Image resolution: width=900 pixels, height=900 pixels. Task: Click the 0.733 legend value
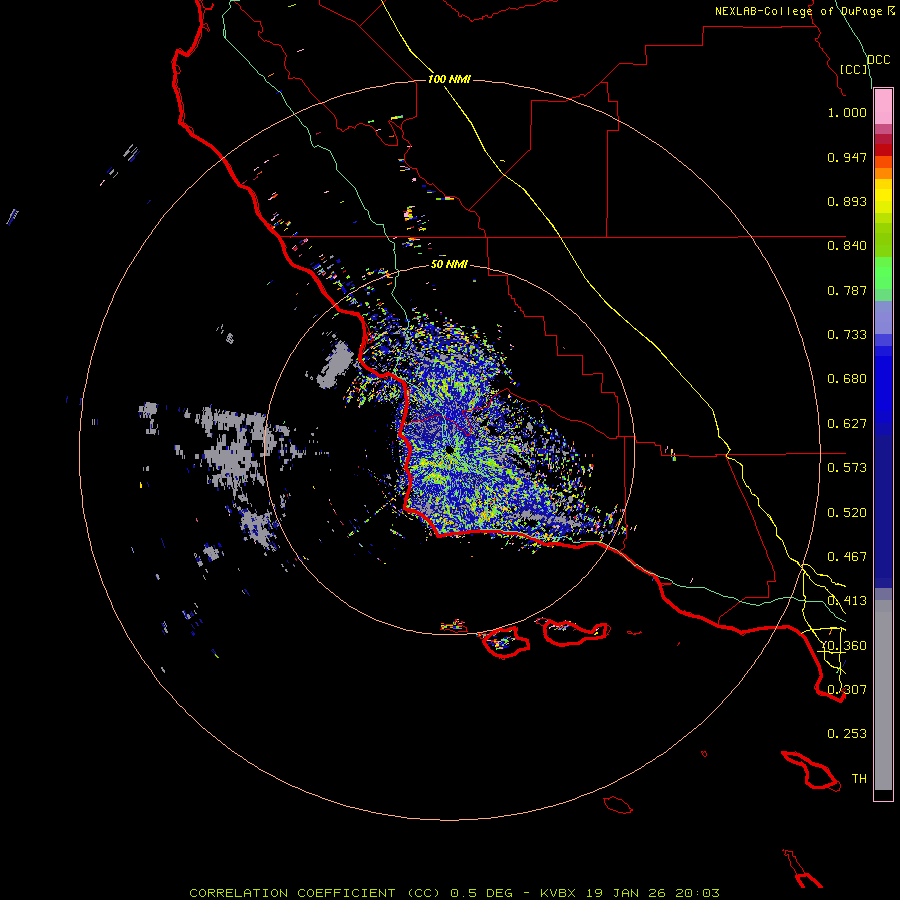[847, 335]
